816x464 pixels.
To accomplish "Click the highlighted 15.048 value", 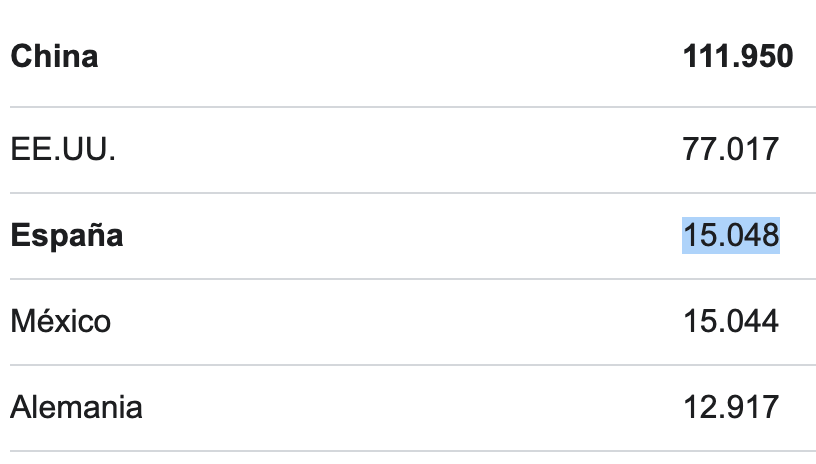I will [x=731, y=236].
